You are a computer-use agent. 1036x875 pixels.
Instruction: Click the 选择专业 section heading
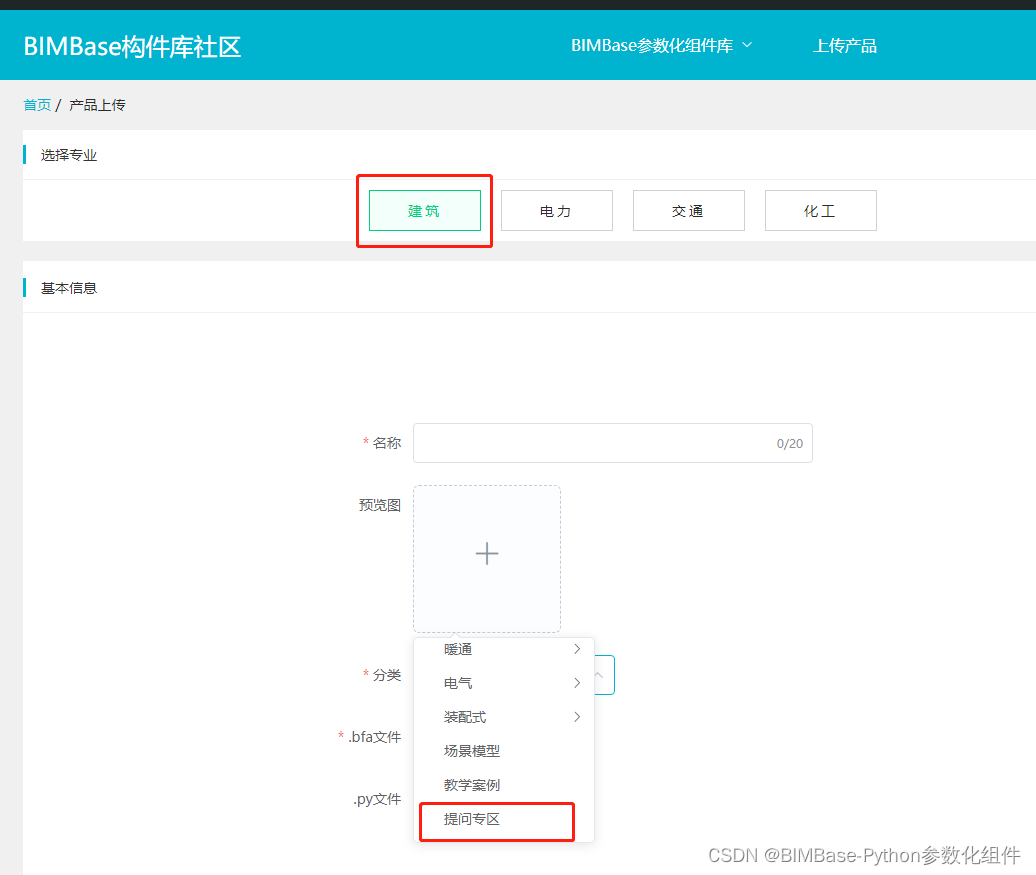(x=69, y=155)
